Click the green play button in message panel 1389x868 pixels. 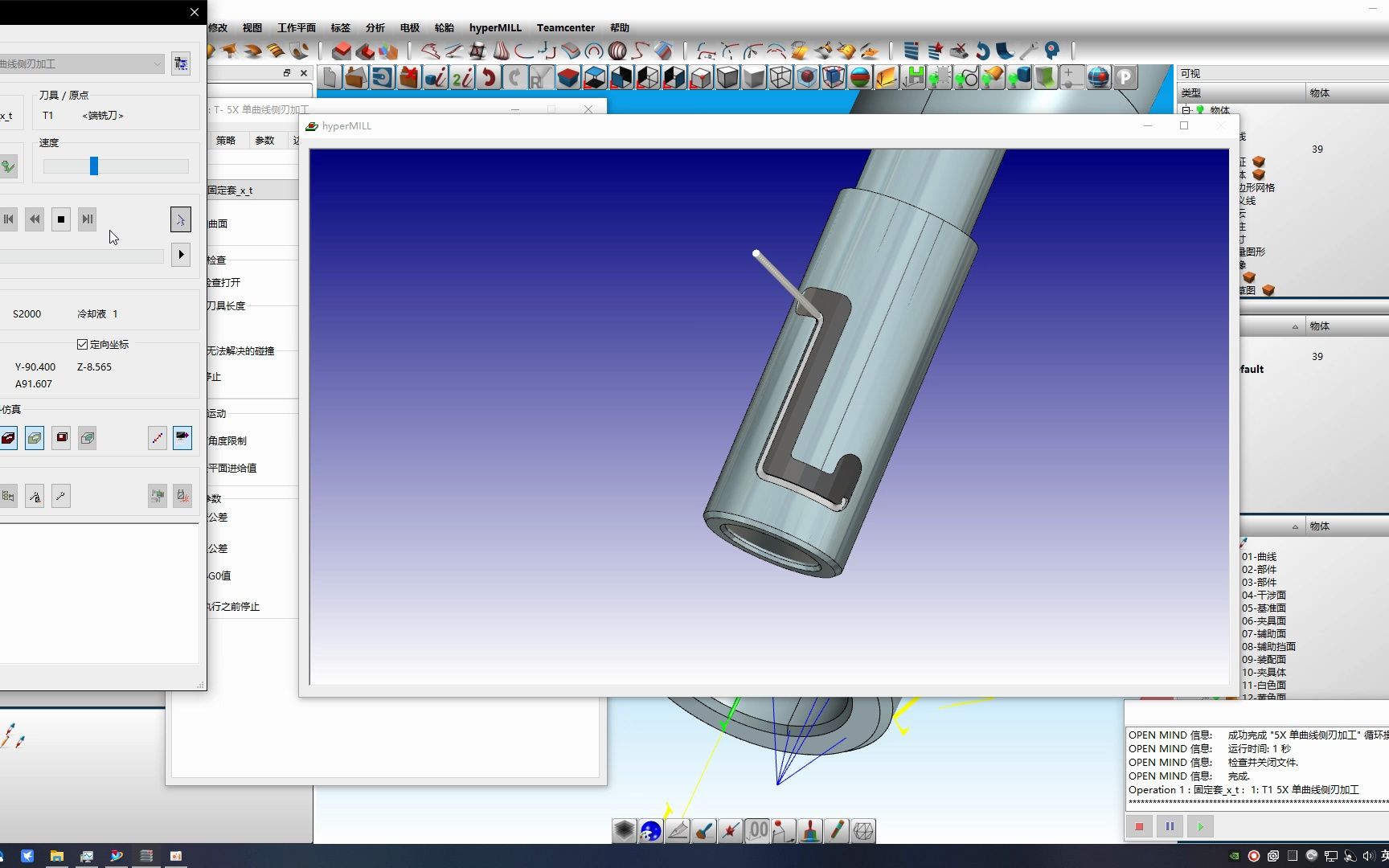click(x=1200, y=826)
